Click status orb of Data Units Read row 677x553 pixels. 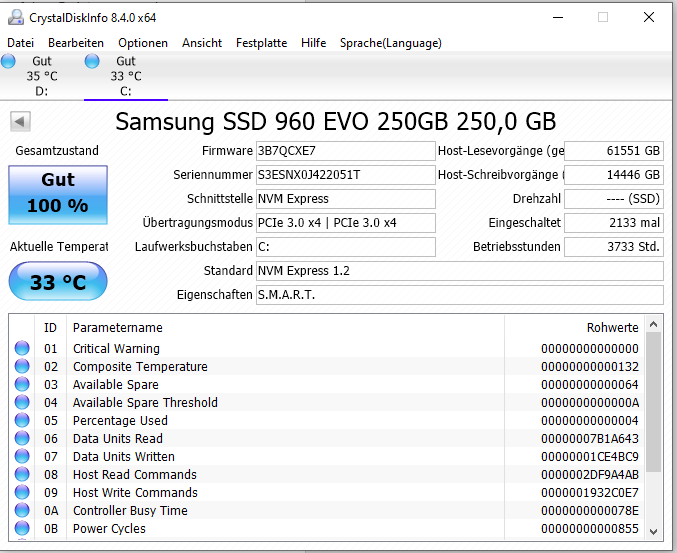coord(22,438)
